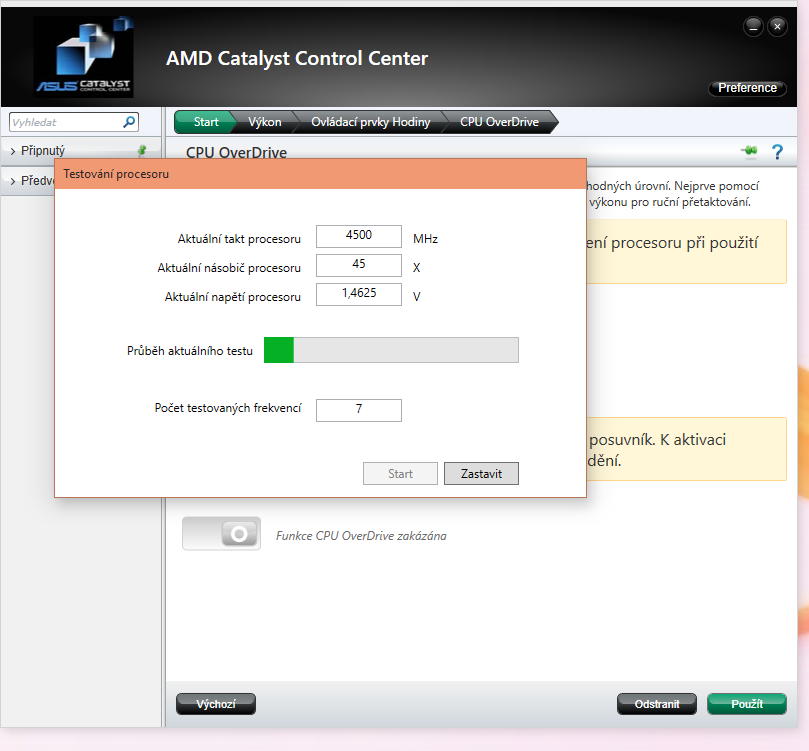
Task: Open help with the question mark icon
Action: coord(777,152)
